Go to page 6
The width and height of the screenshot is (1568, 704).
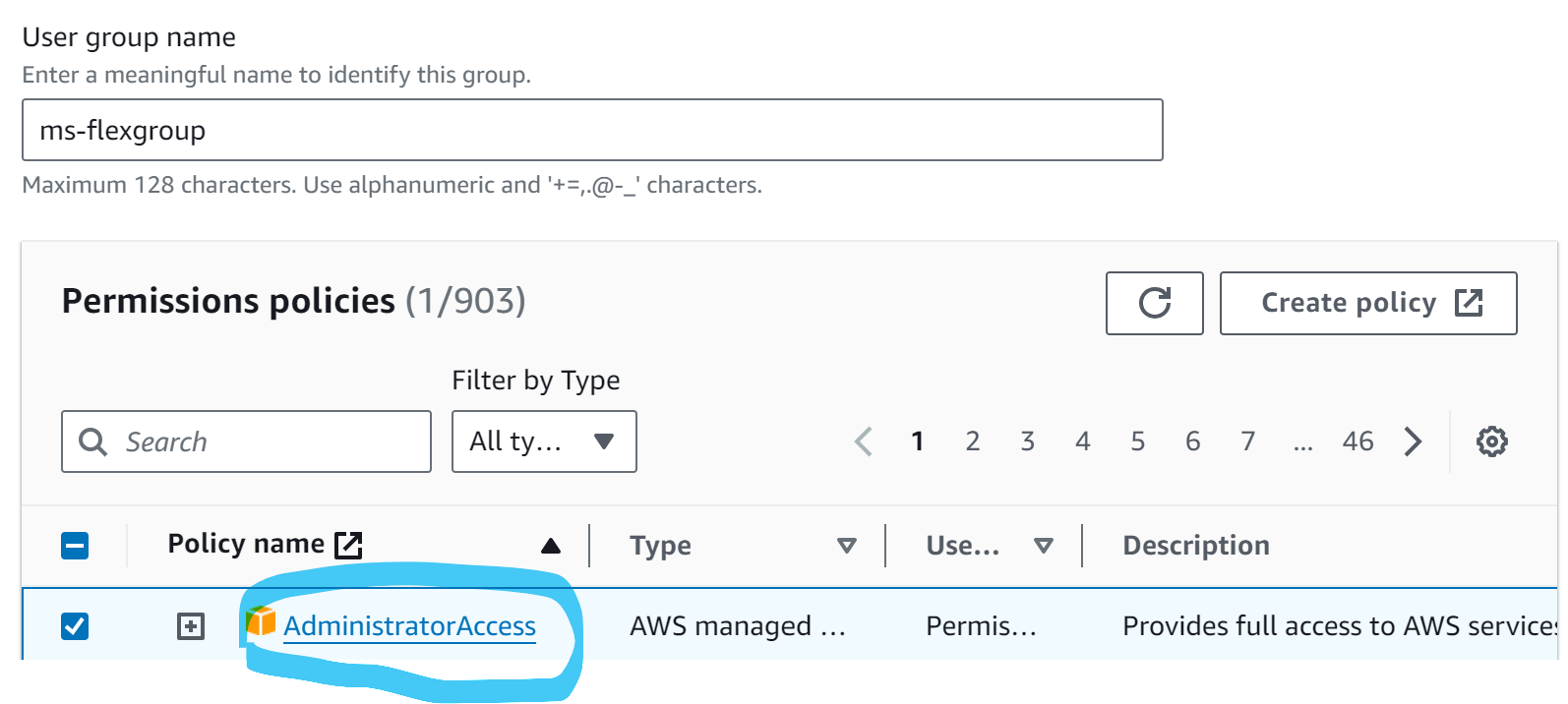(x=1192, y=441)
